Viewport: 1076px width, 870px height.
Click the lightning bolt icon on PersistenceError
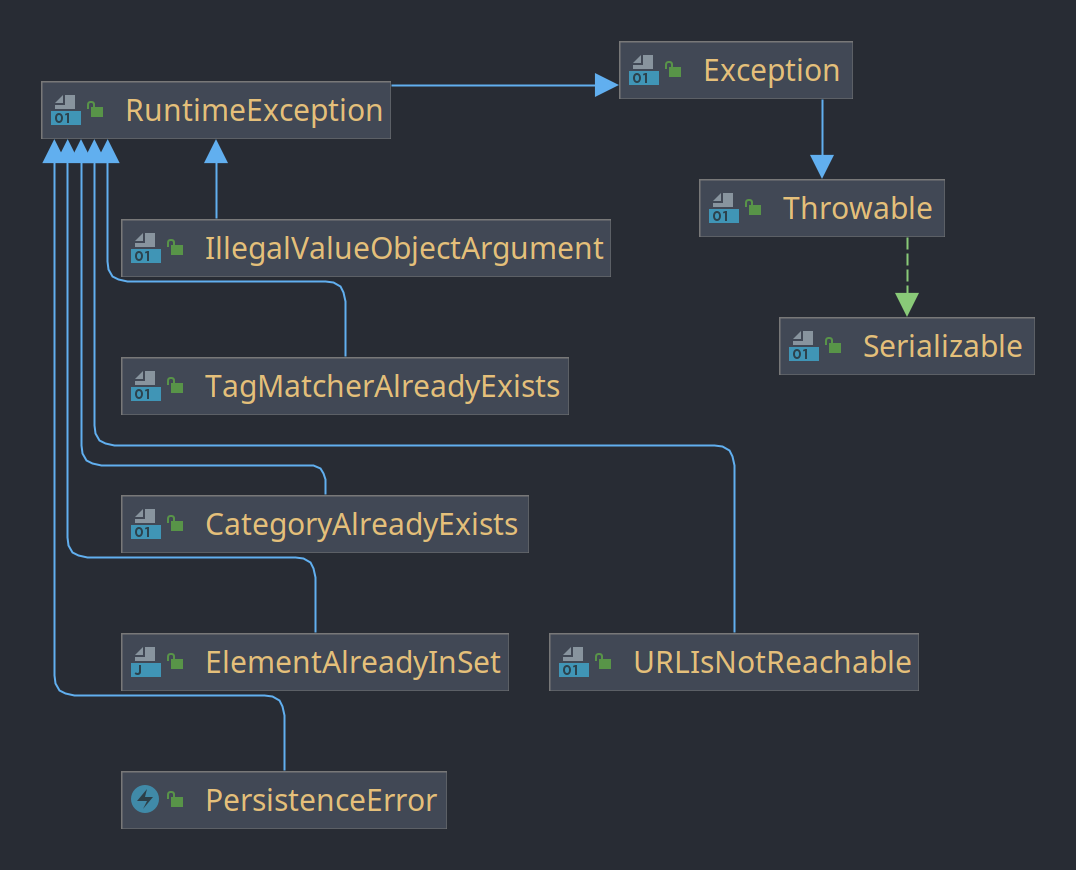point(145,799)
